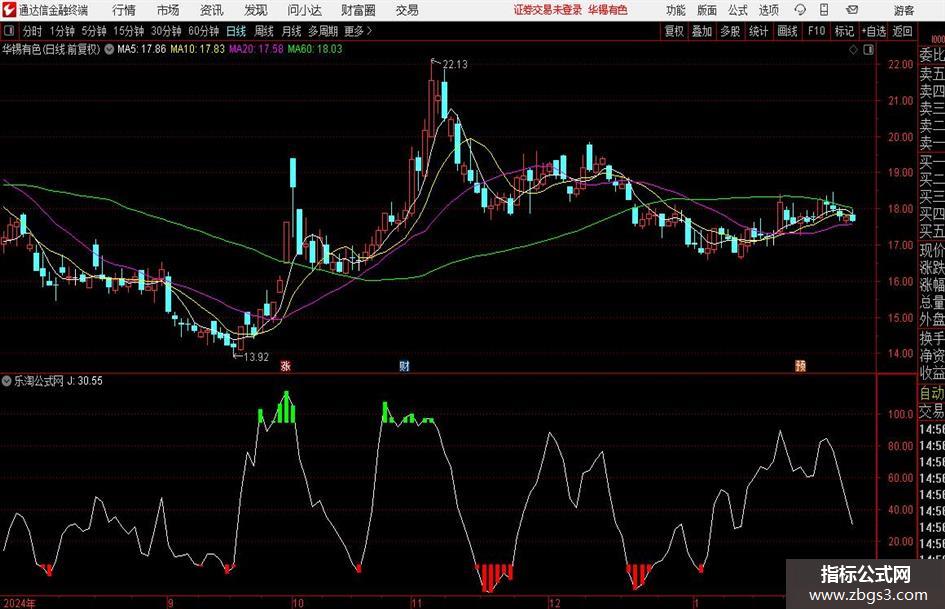Open the 财富圈 menu
This screenshot has width=945, height=609.
click(x=358, y=10)
